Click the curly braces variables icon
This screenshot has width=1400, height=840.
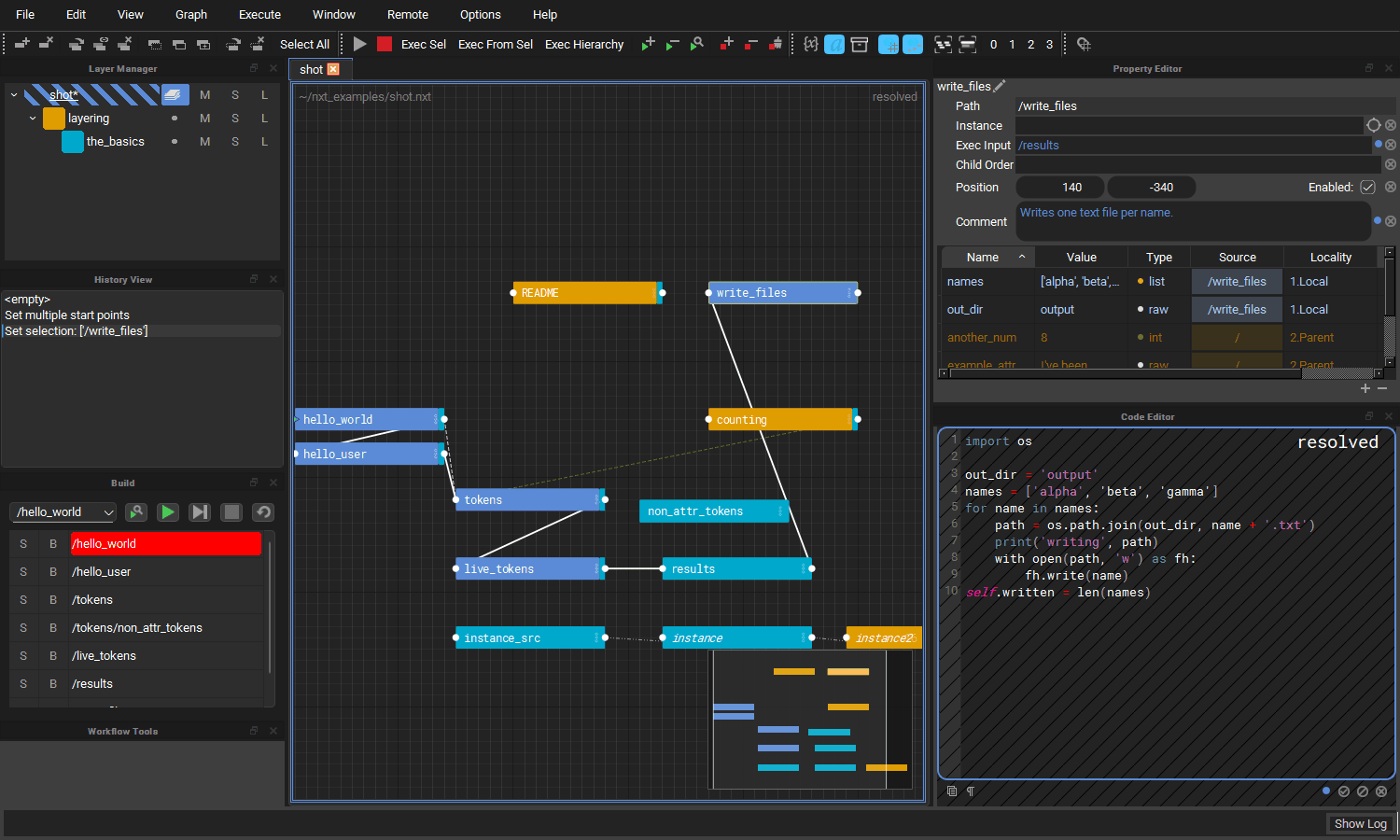coord(810,44)
